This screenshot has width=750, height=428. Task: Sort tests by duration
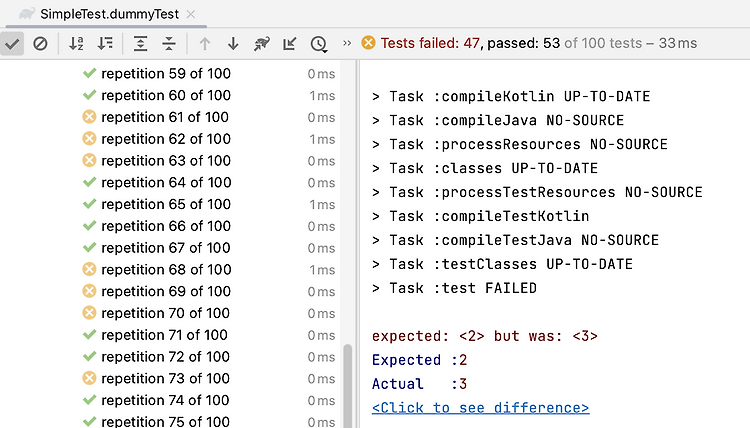(105, 44)
